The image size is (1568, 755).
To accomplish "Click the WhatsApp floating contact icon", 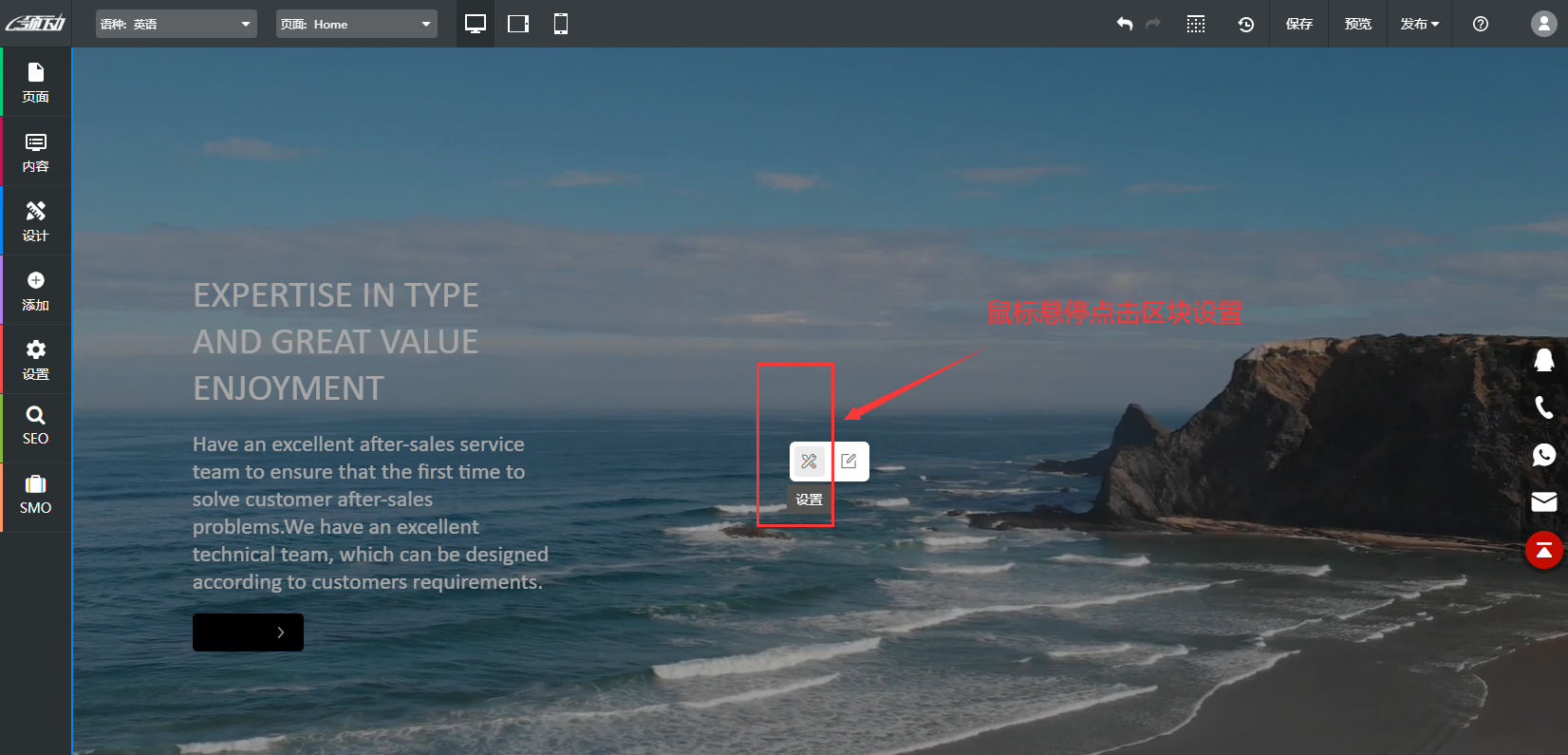I will [1544, 455].
